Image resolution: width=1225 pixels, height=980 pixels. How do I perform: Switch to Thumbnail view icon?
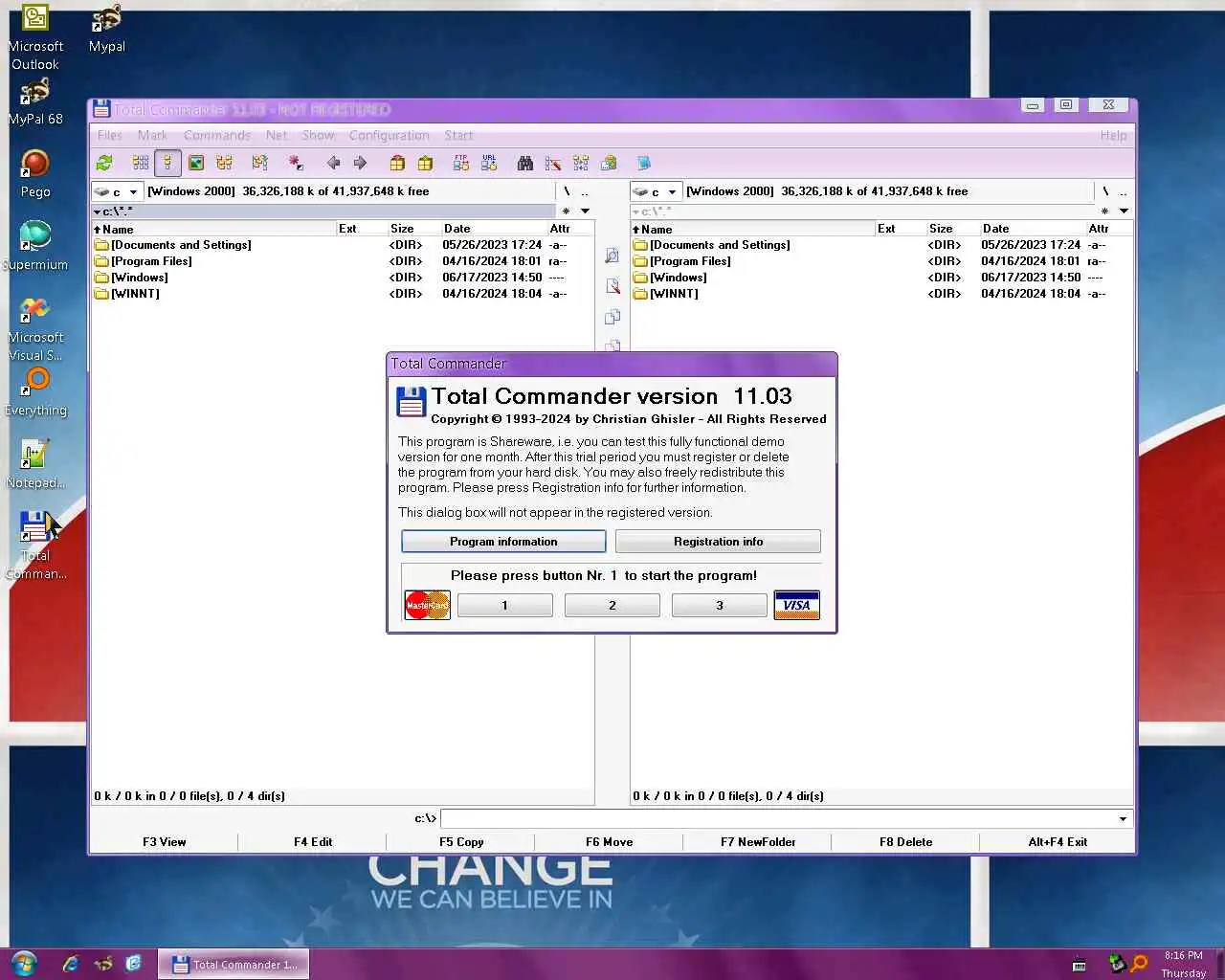[196, 163]
